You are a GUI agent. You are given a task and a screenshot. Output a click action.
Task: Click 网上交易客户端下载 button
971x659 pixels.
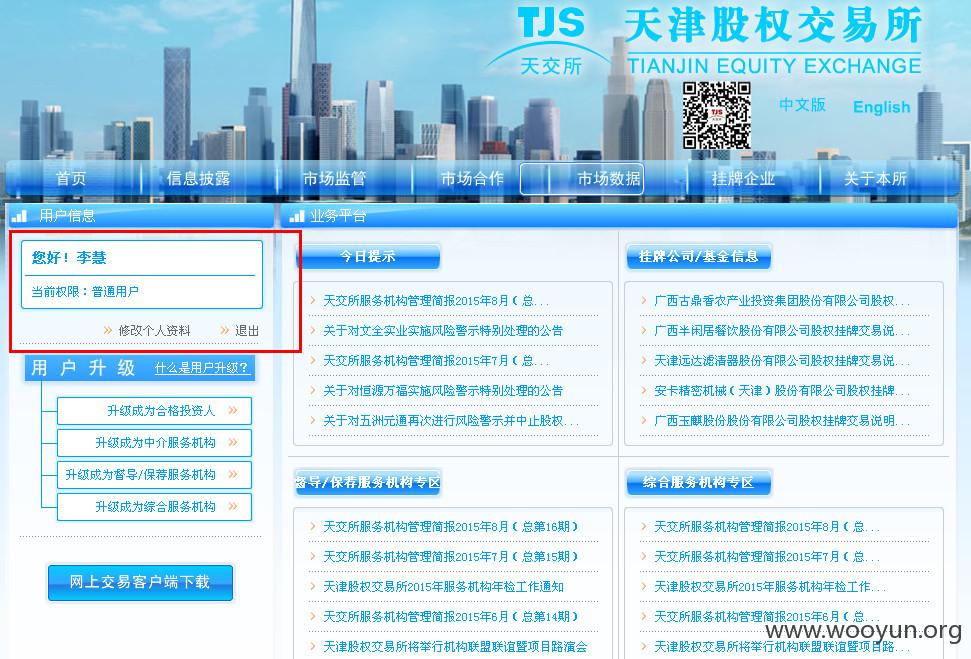click(x=141, y=582)
